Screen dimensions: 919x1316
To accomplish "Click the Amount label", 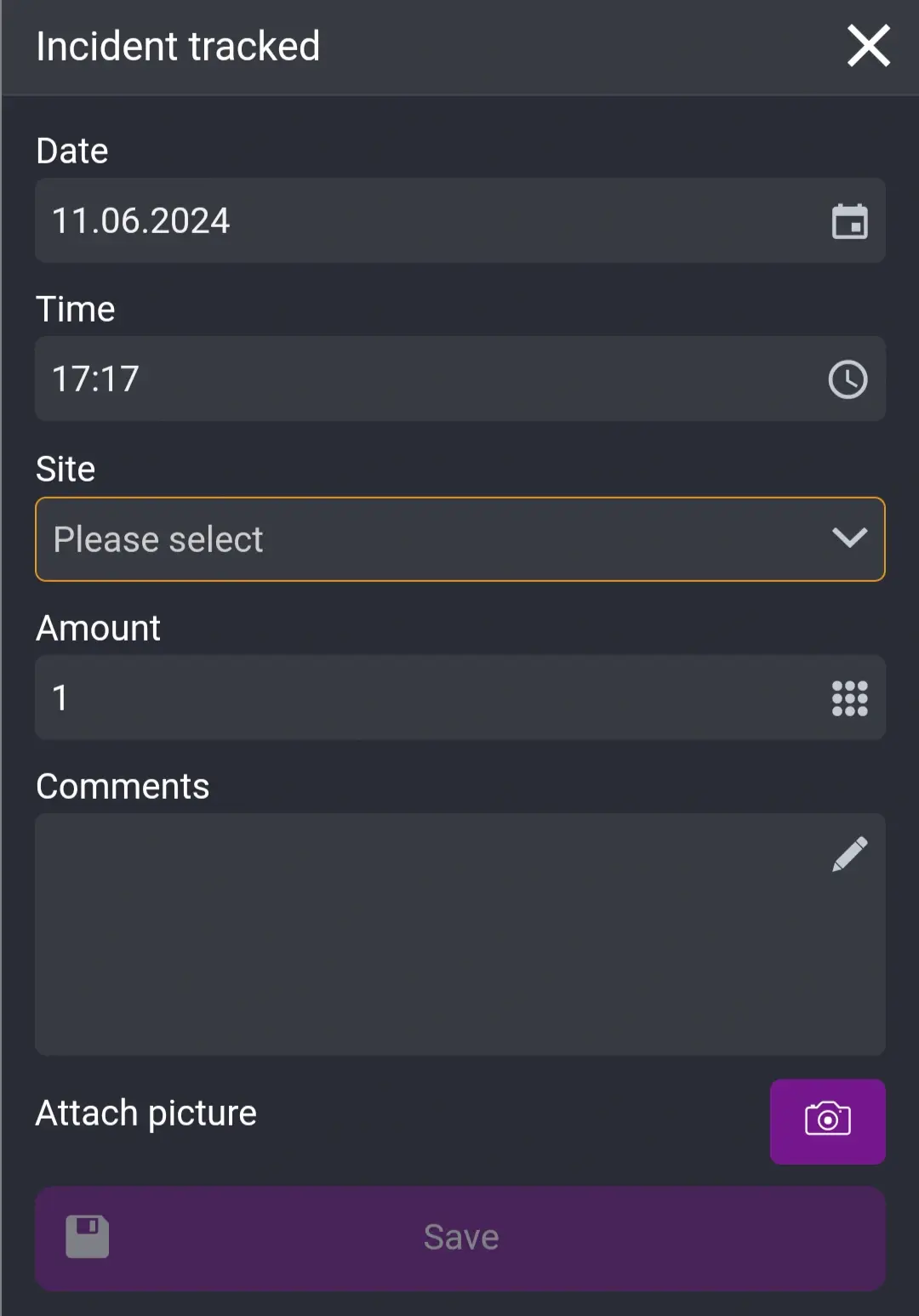I will [98, 628].
